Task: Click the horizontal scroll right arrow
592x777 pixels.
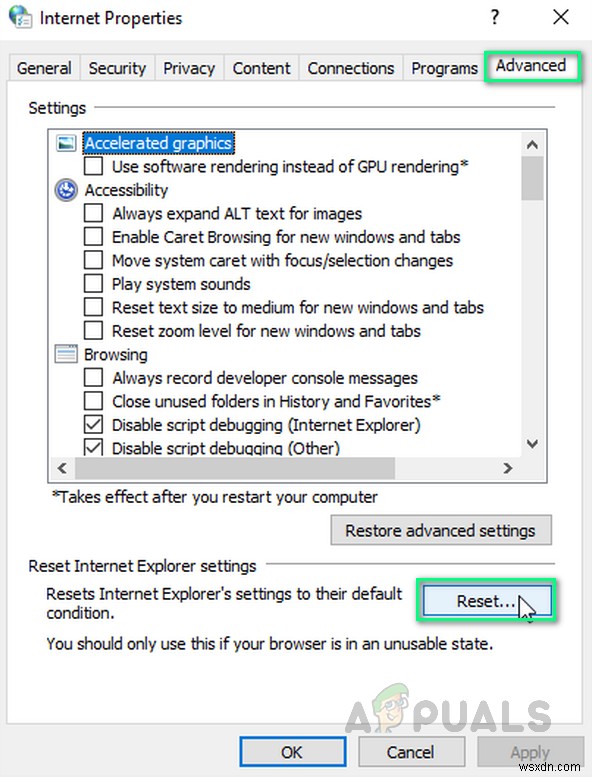Action: tap(508, 468)
